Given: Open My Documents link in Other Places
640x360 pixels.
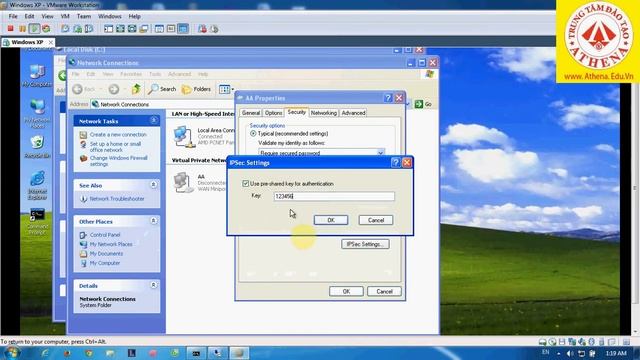Looking at the screenshot, I should click(x=106, y=253).
